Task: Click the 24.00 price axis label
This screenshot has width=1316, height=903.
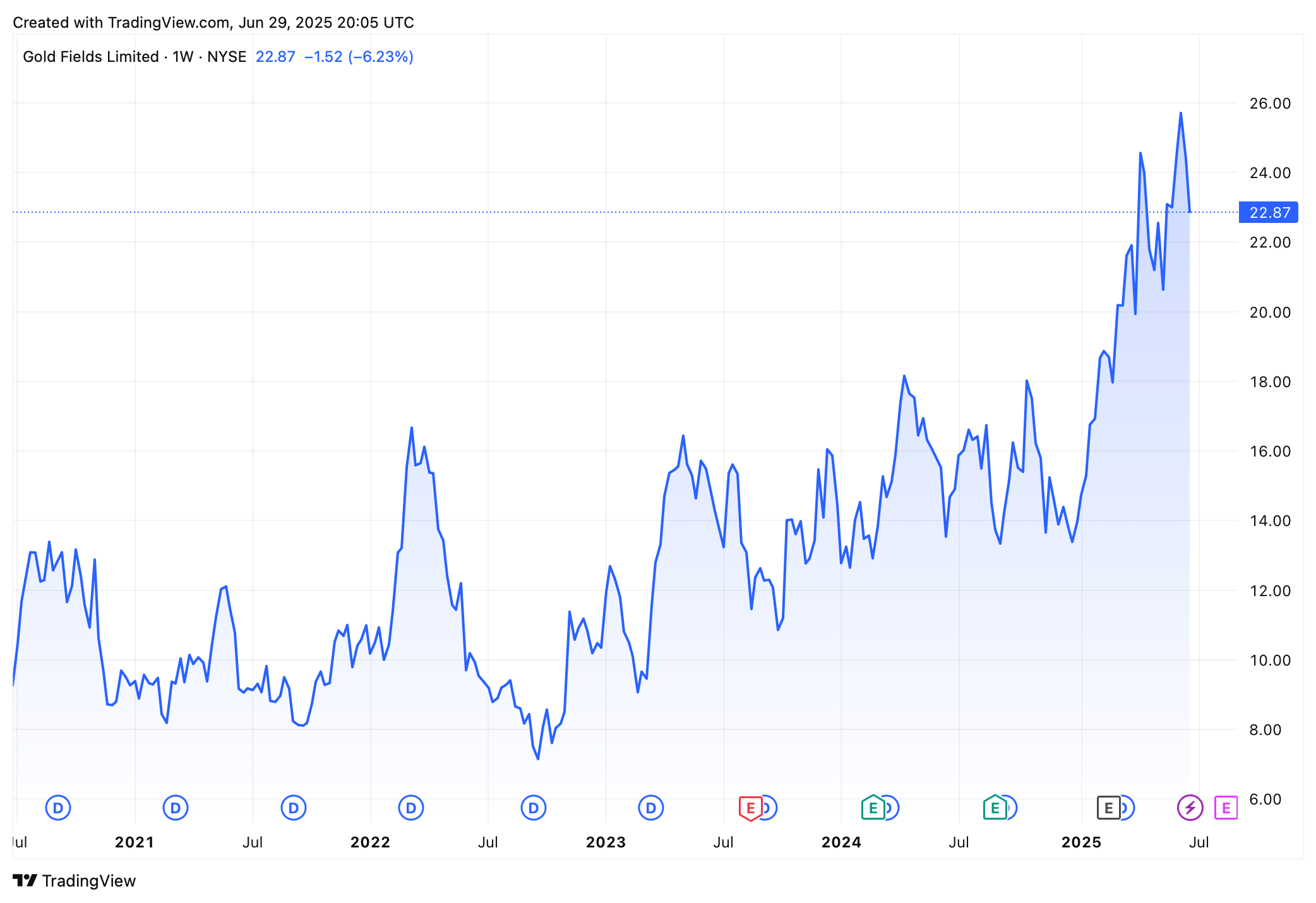Action: pos(1270,172)
